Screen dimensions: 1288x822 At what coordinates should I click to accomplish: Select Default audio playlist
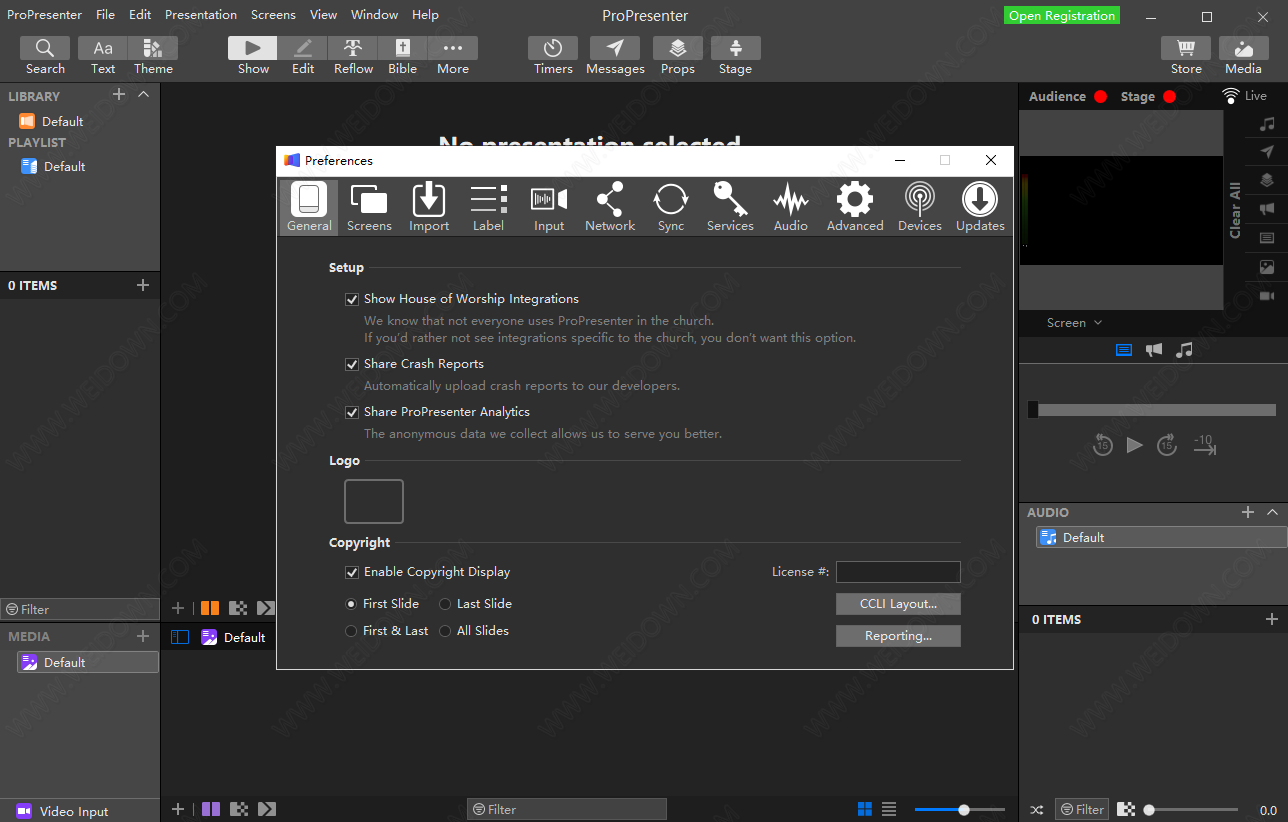pyautogui.click(x=1161, y=538)
